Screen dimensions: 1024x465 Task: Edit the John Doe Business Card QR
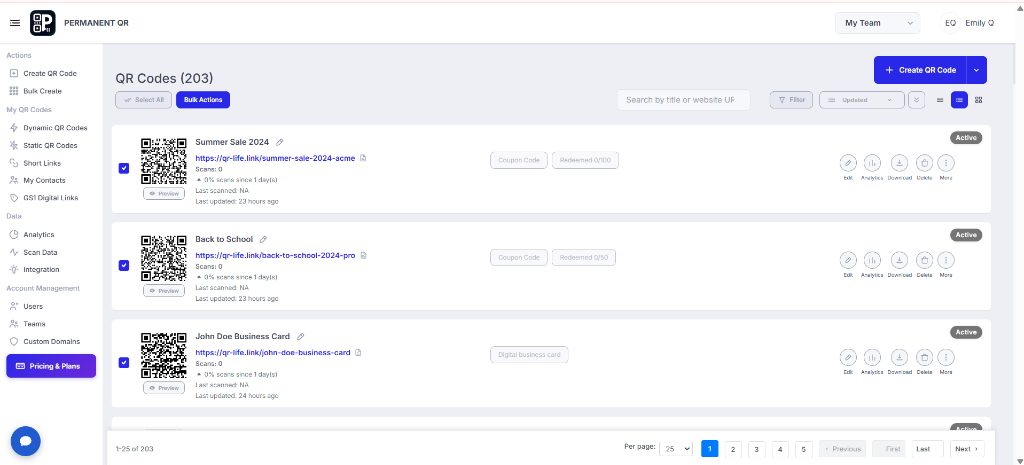848,357
